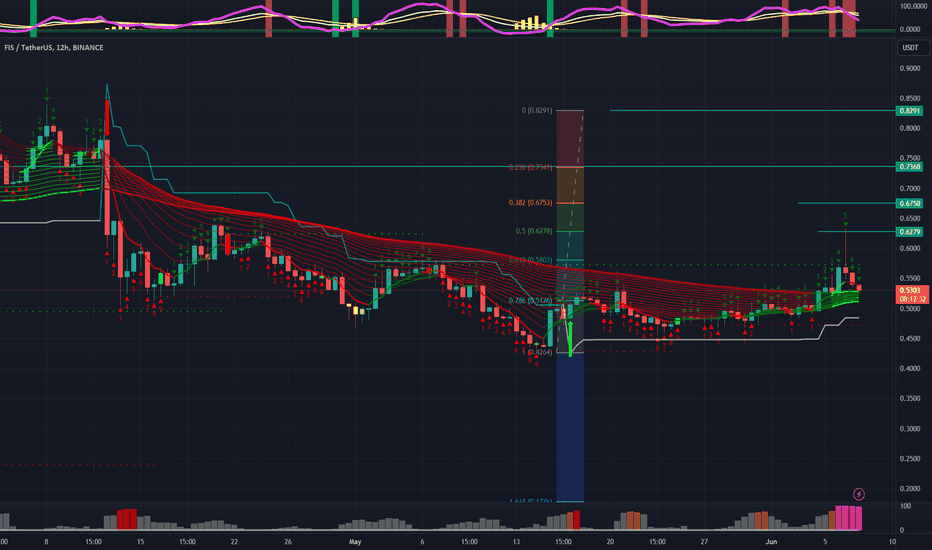932x550 pixels.
Task: Click the current price 0.5303 countdown label
Action: pyautogui.click(x=912, y=295)
